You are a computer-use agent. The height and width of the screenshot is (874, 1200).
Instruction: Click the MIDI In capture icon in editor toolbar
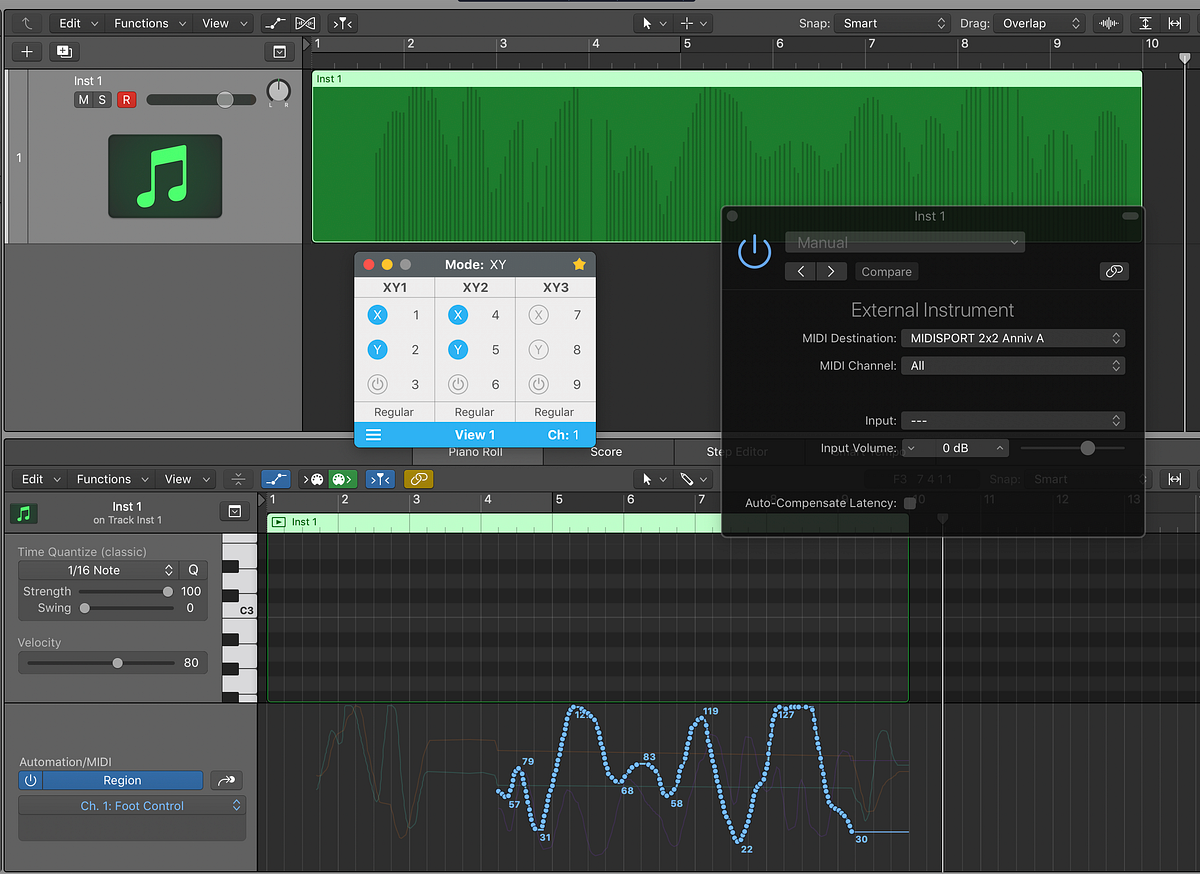[x=315, y=479]
